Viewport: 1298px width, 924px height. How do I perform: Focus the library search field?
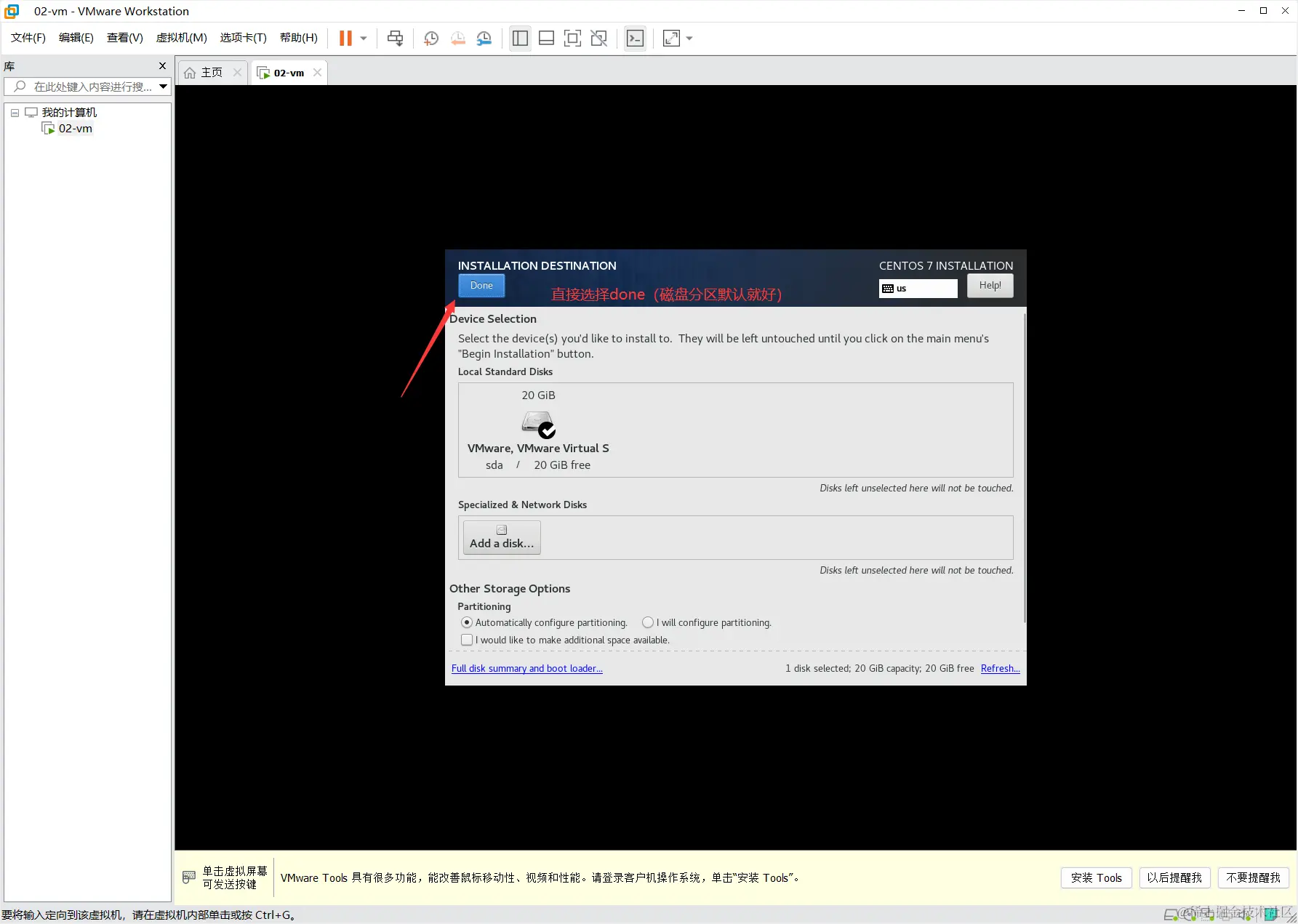pyautogui.click(x=87, y=87)
